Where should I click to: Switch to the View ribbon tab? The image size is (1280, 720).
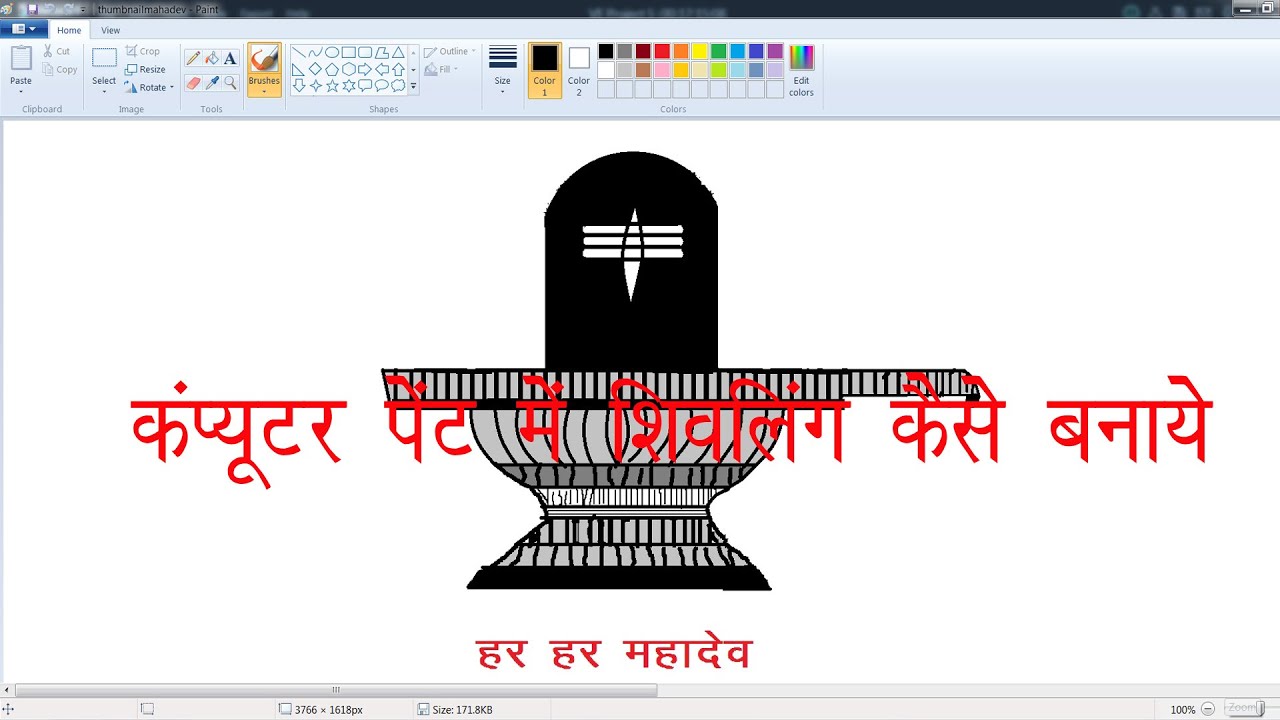click(111, 30)
